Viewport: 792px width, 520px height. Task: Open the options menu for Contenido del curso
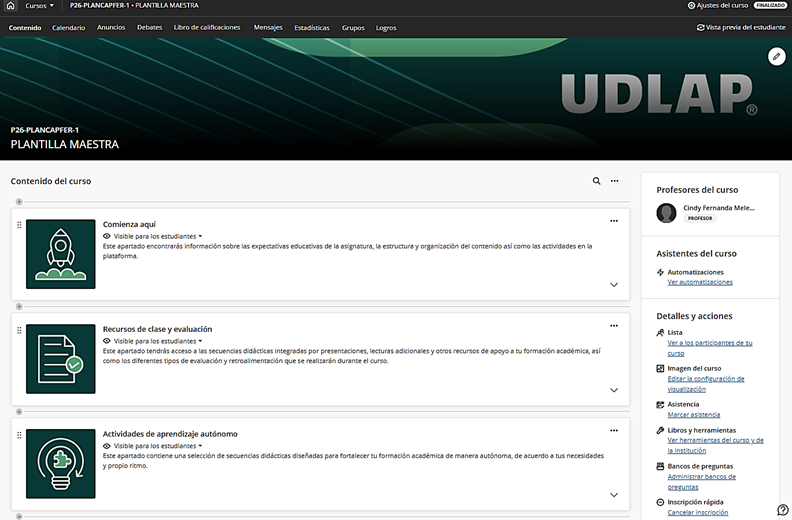(x=615, y=181)
